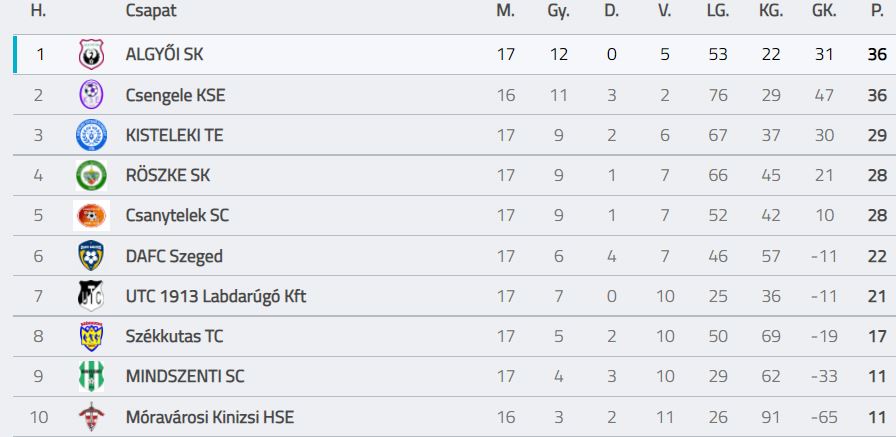
Task: Click the Székkutas TC crest
Action: click(91, 336)
